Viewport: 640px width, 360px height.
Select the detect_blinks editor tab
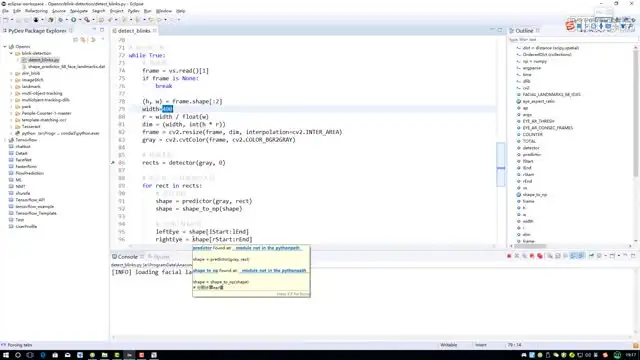tap(134, 31)
